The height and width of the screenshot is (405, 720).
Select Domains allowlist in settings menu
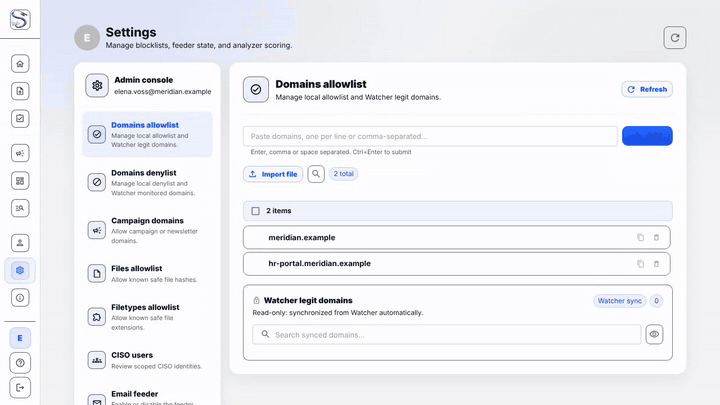click(147, 134)
